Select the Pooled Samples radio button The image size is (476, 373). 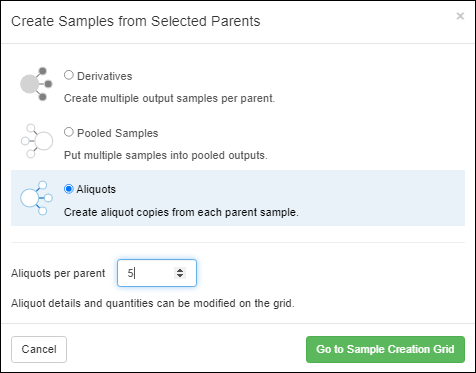tap(69, 132)
